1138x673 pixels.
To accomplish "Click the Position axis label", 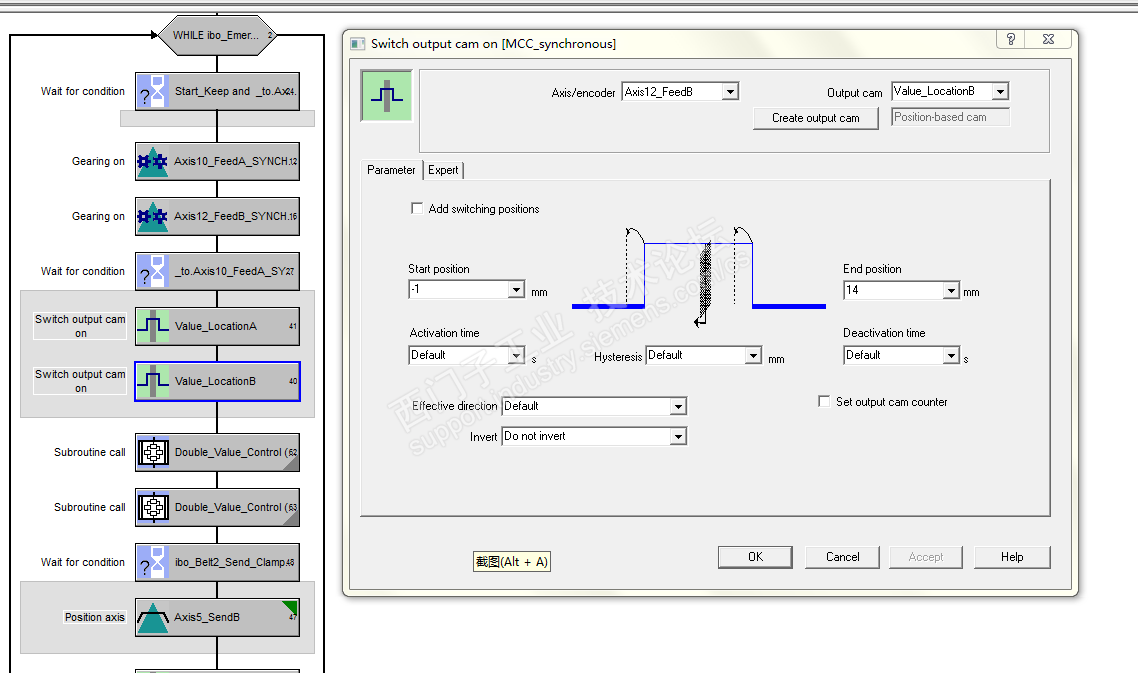I will 94,617.
